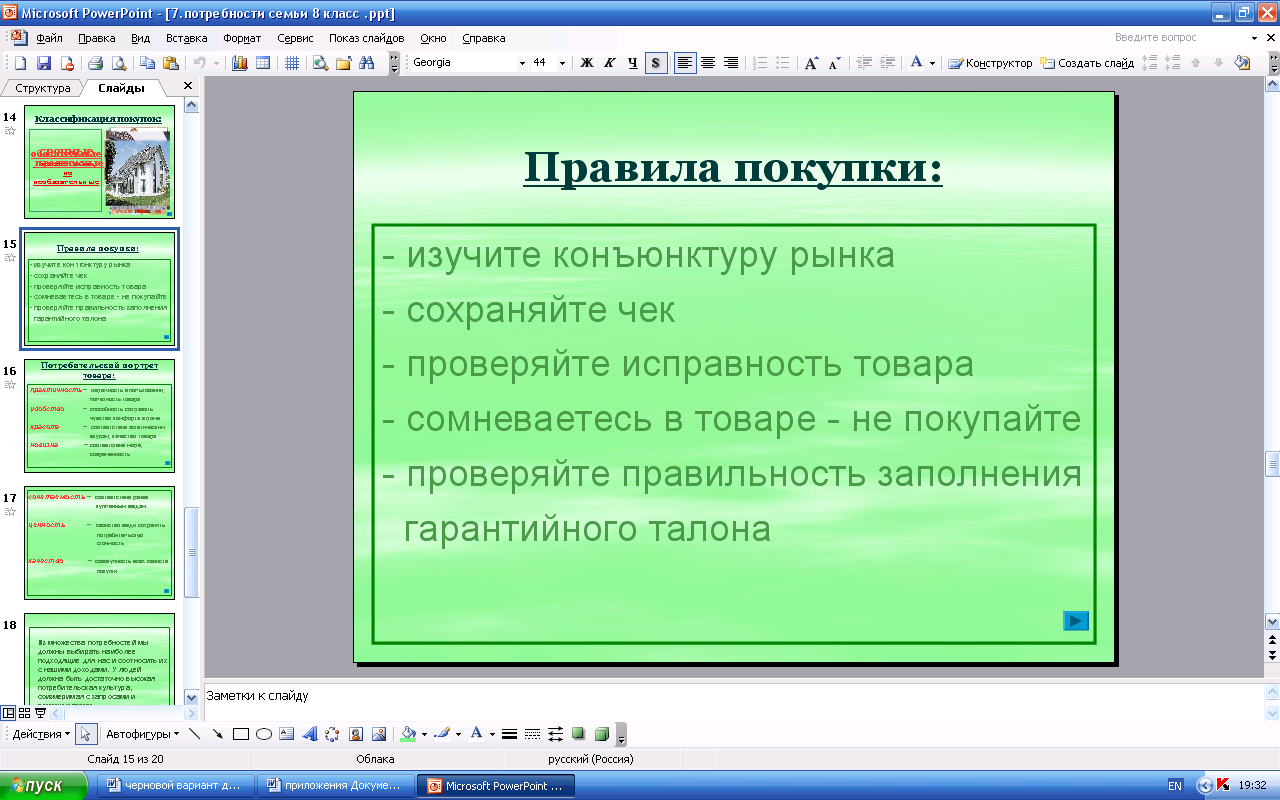Enable center text alignment
Image resolution: width=1280 pixels, height=800 pixels.
coord(708,63)
